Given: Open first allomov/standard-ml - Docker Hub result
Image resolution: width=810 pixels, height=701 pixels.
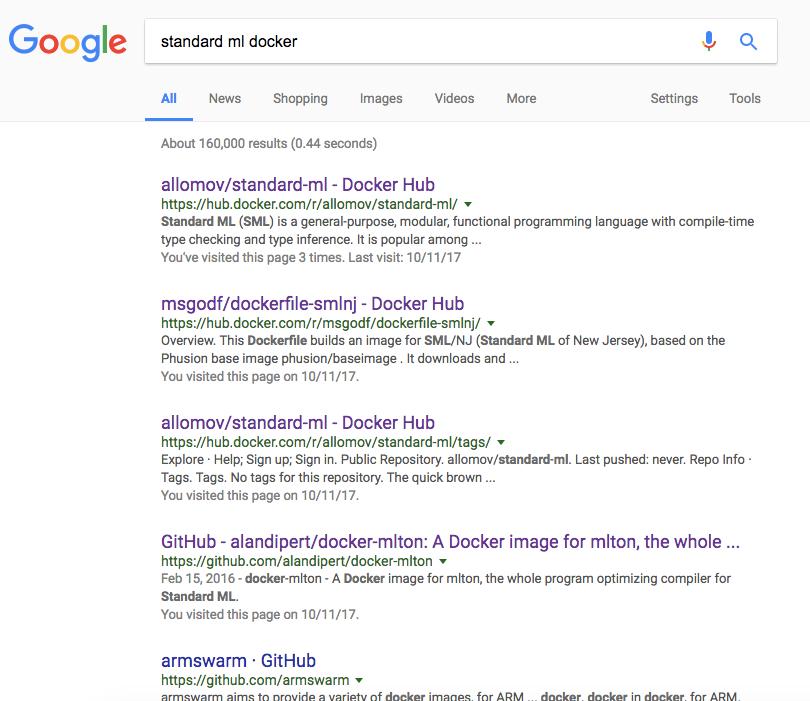Looking at the screenshot, I should tap(298, 184).
